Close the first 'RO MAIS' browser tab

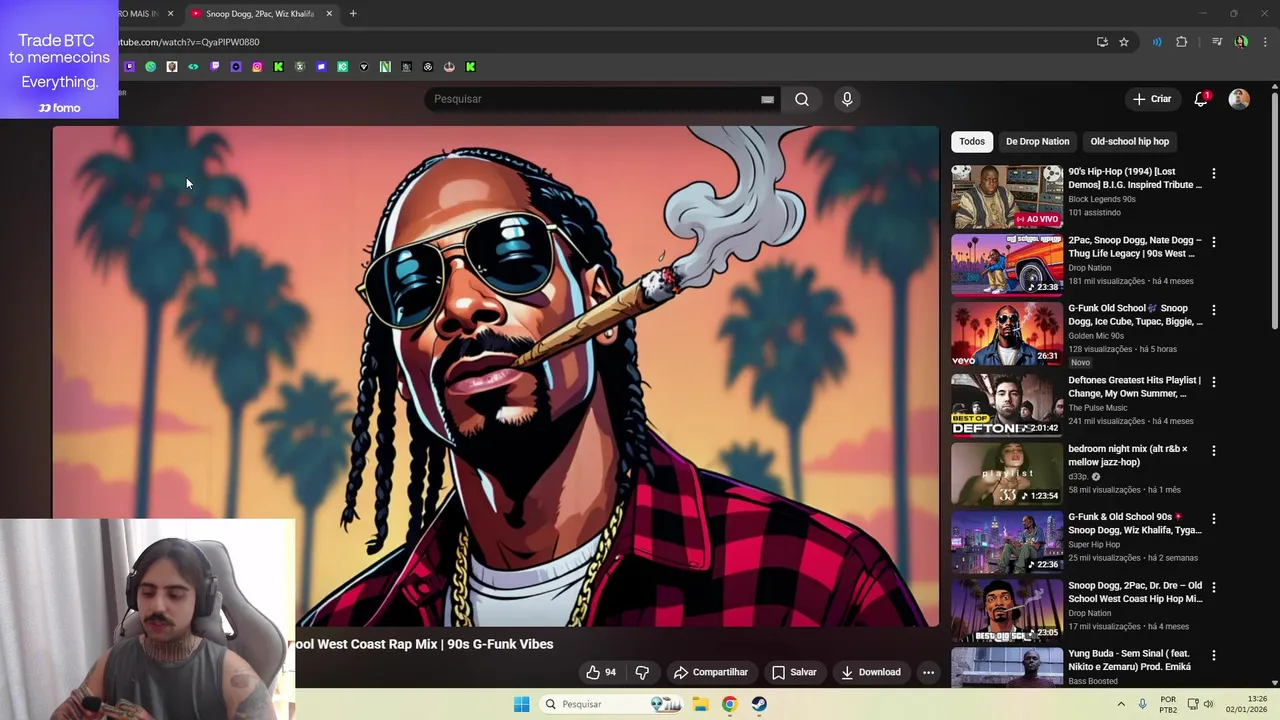coord(170,14)
